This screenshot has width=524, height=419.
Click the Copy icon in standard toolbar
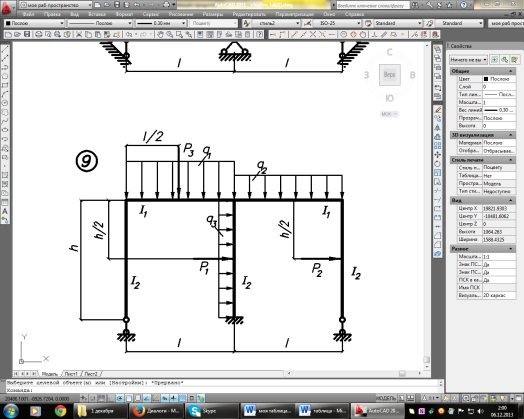coord(88,34)
